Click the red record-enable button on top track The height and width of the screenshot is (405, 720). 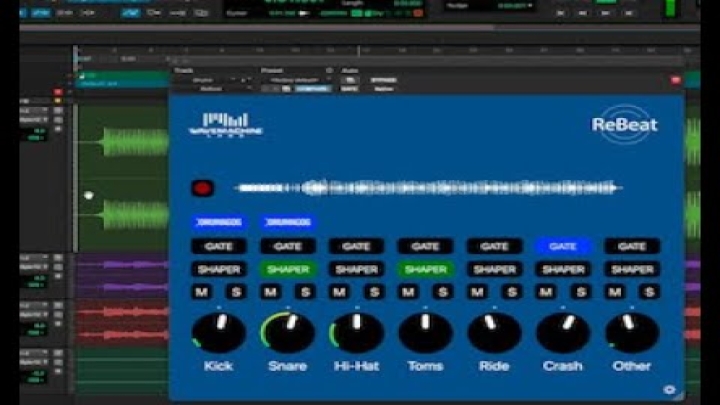[58, 92]
